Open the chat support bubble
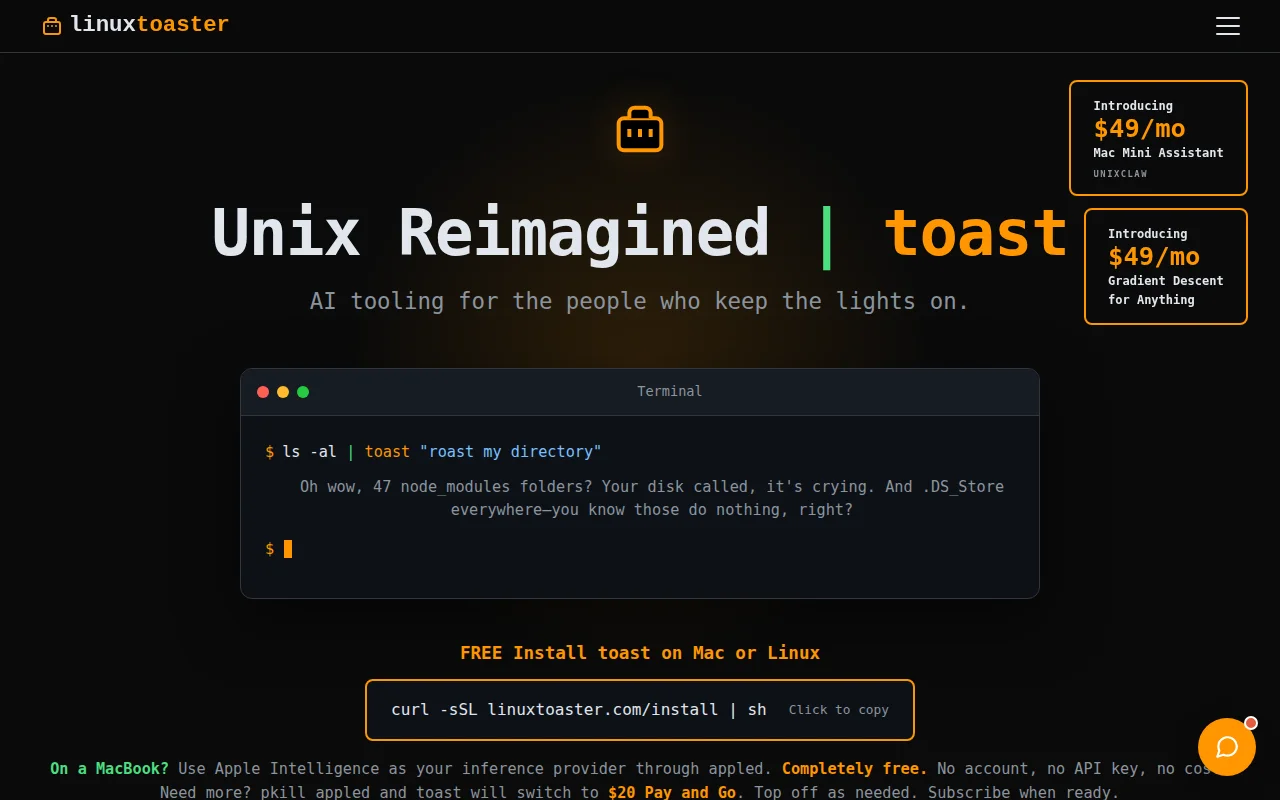 pyautogui.click(x=1227, y=747)
